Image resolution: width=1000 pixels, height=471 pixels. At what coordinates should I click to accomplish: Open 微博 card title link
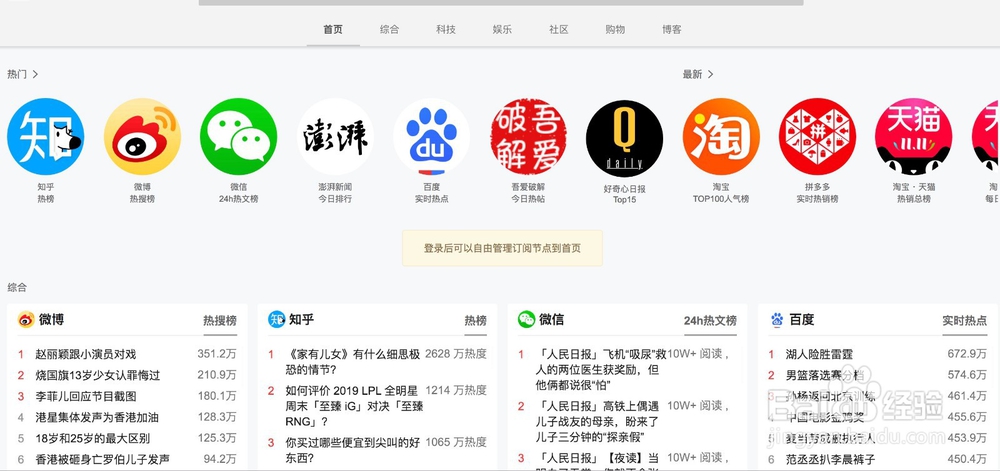(x=51, y=319)
